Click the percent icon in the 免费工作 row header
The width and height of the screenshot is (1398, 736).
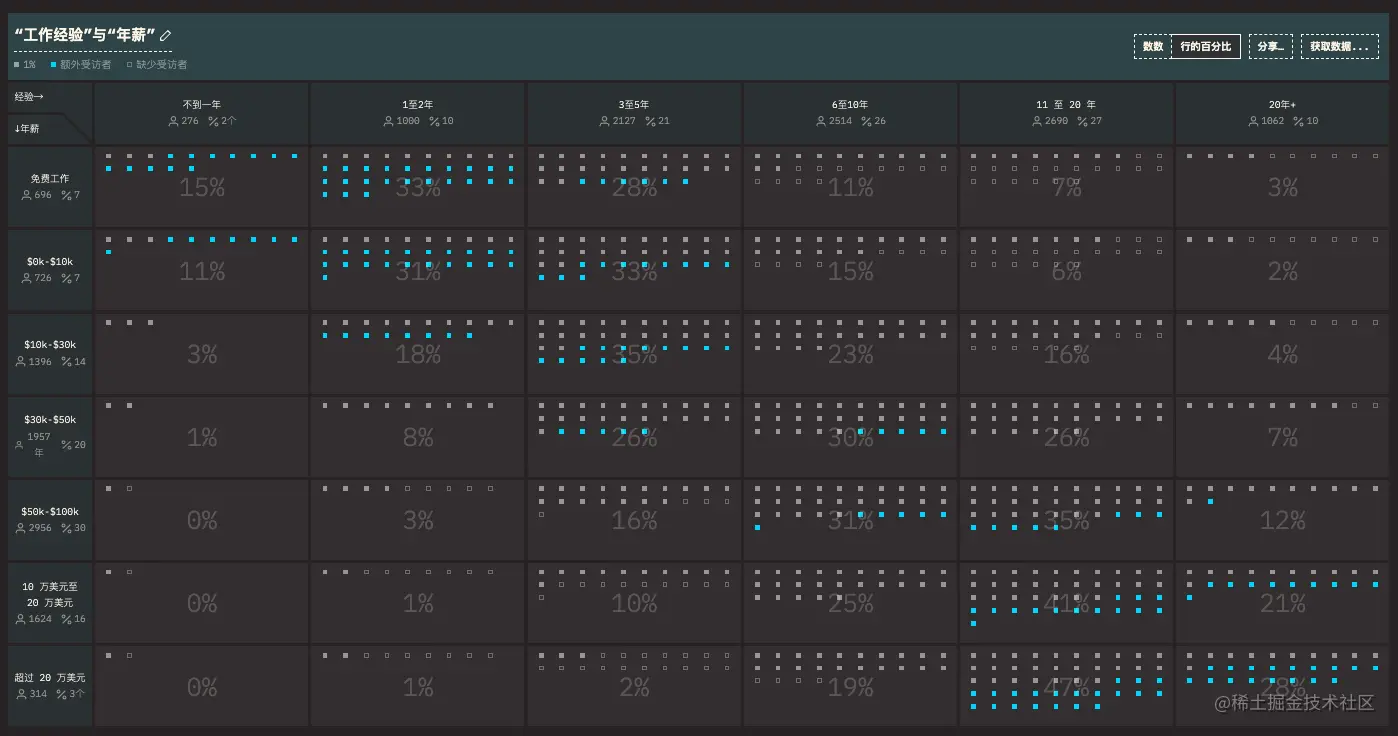(66, 195)
